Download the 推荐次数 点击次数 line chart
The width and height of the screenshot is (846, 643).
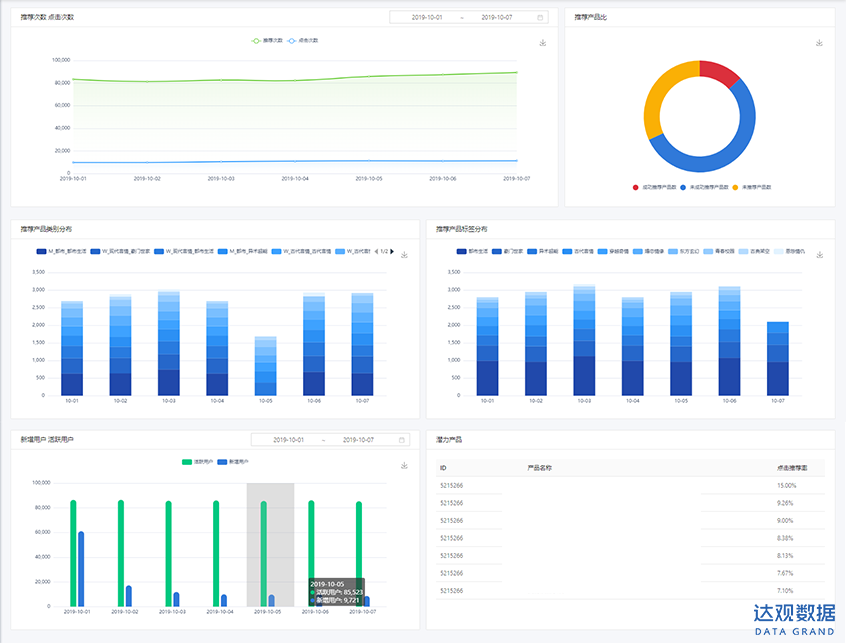coord(542,43)
